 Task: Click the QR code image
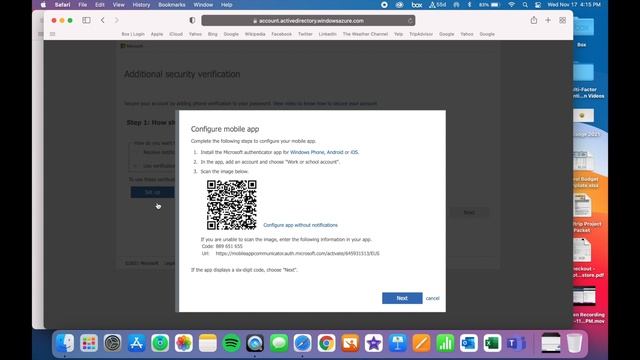(231, 205)
